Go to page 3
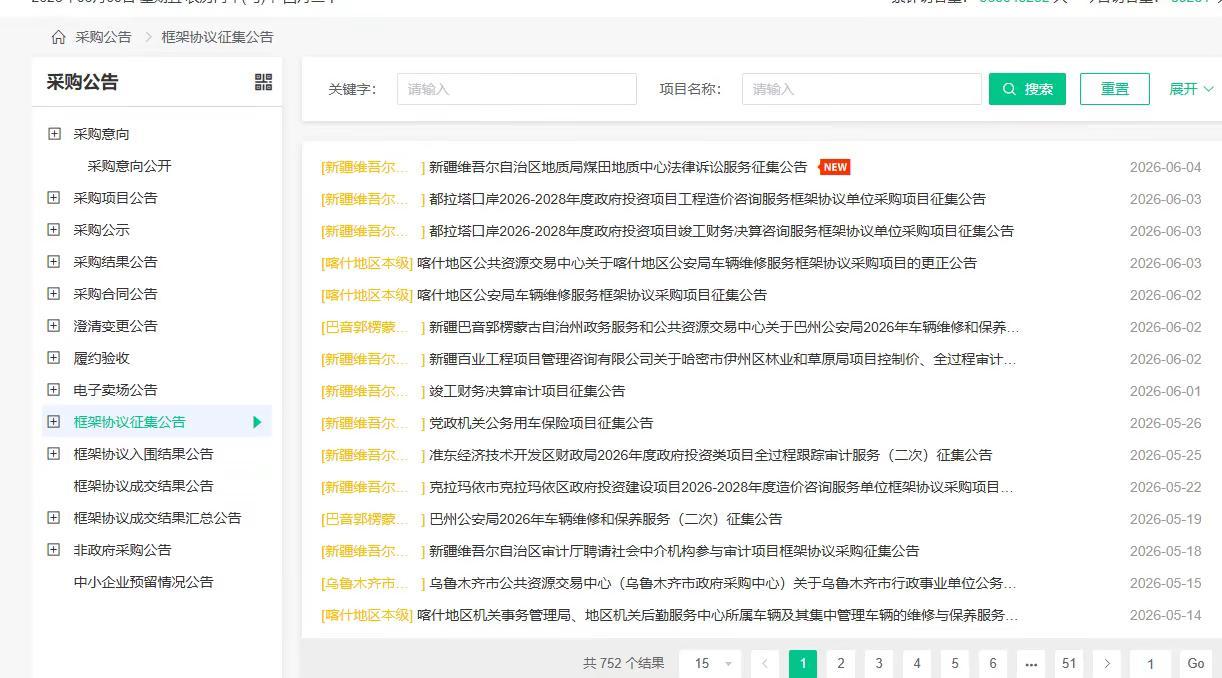This screenshot has height=678, width=1222. pyautogui.click(x=879, y=663)
